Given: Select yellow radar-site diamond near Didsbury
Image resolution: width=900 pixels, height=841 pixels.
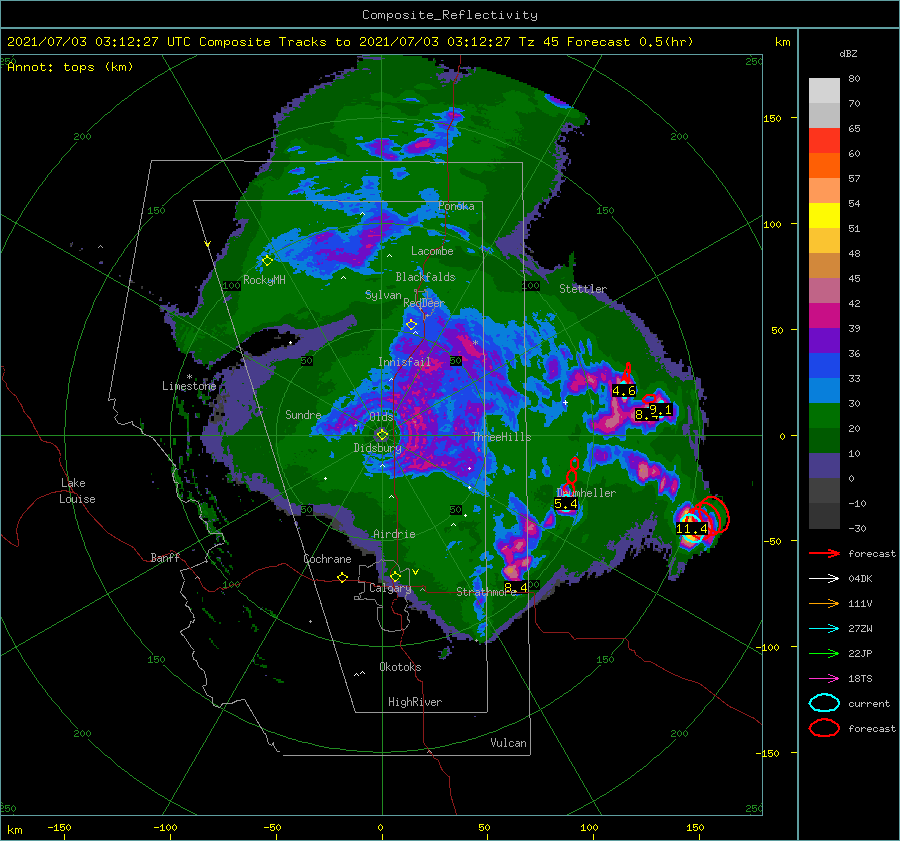Looking at the screenshot, I should pos(382,435).
